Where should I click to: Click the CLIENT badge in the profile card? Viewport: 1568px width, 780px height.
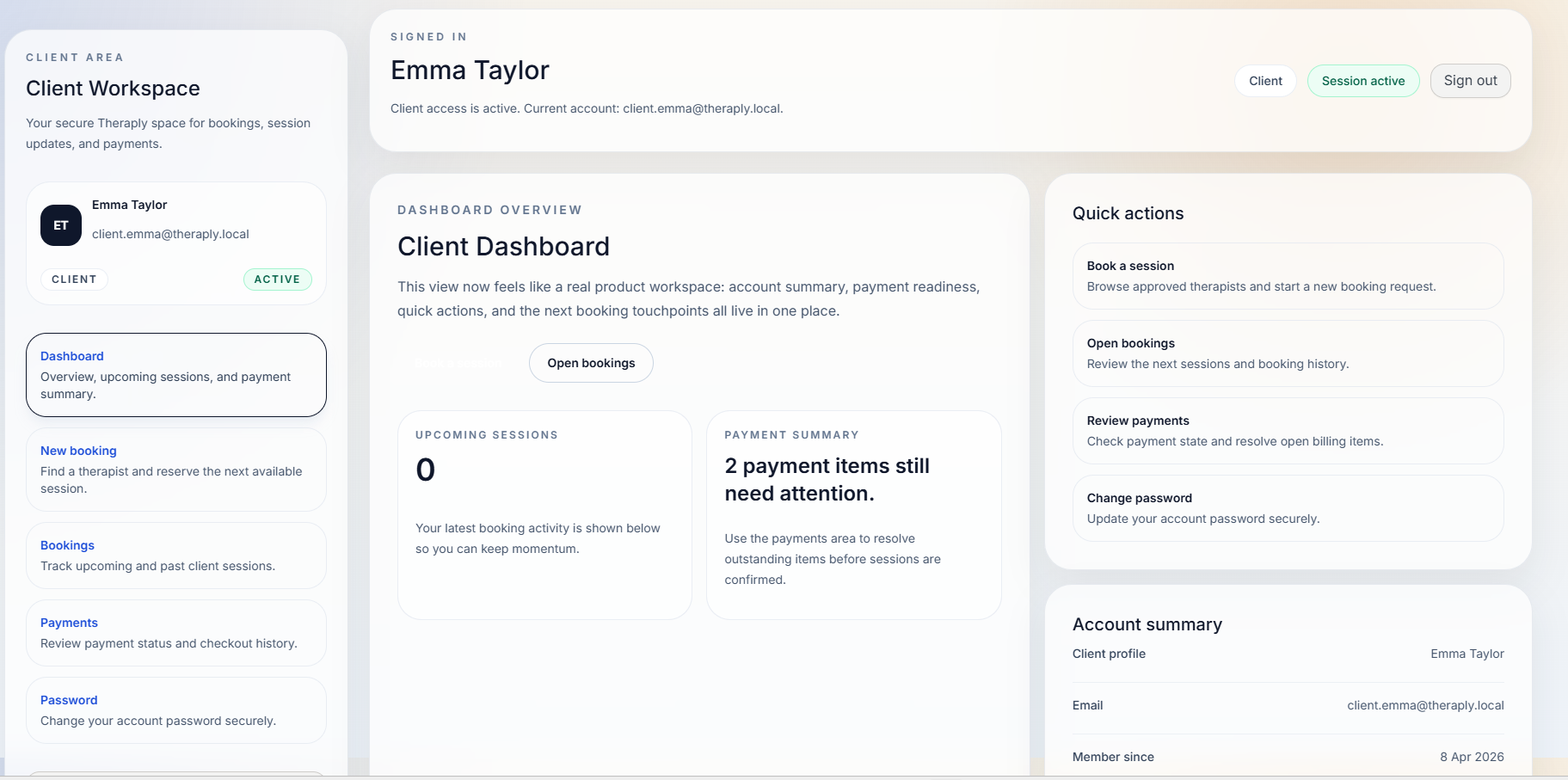74,279
